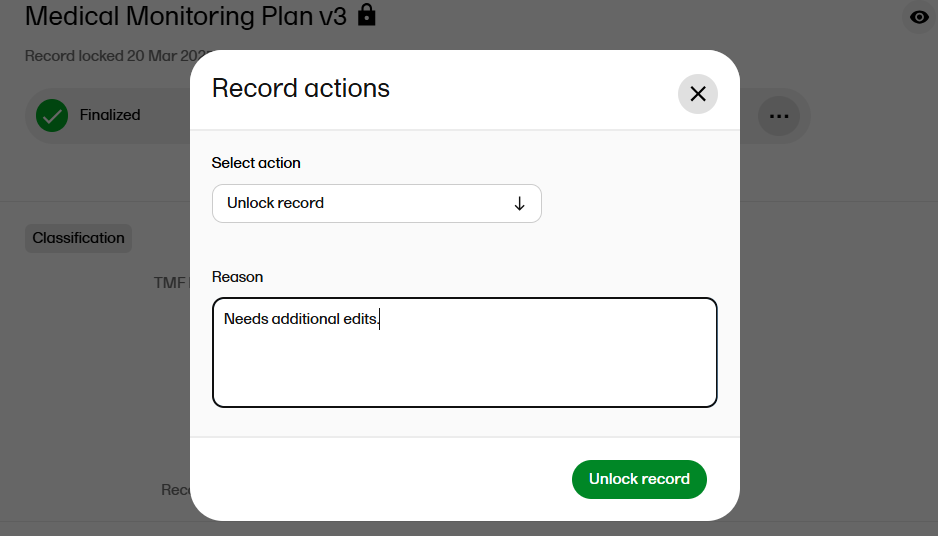Click the partially hidden TMF label
Viewport: 938px width, 536px height.
click(170, 283)
